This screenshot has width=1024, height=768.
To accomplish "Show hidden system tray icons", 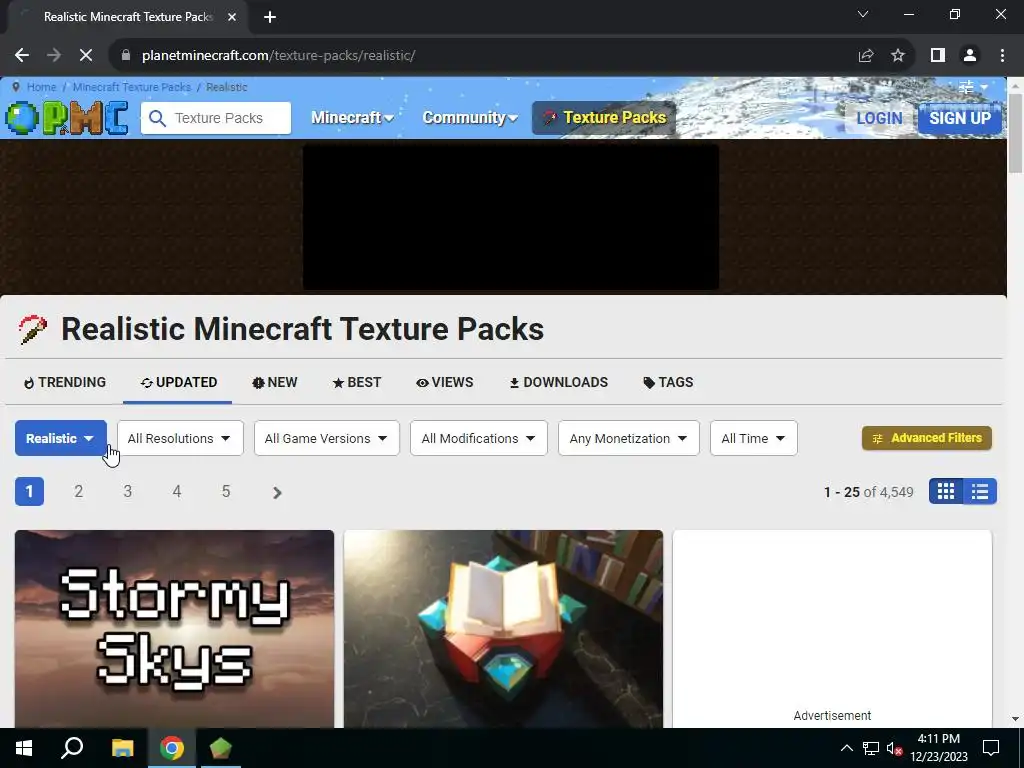I will tap(846, 748).
